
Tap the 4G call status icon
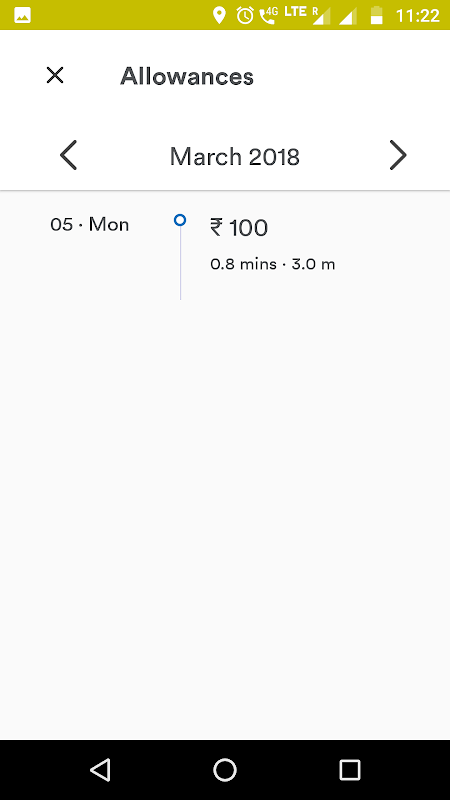[x=268, y=15]
